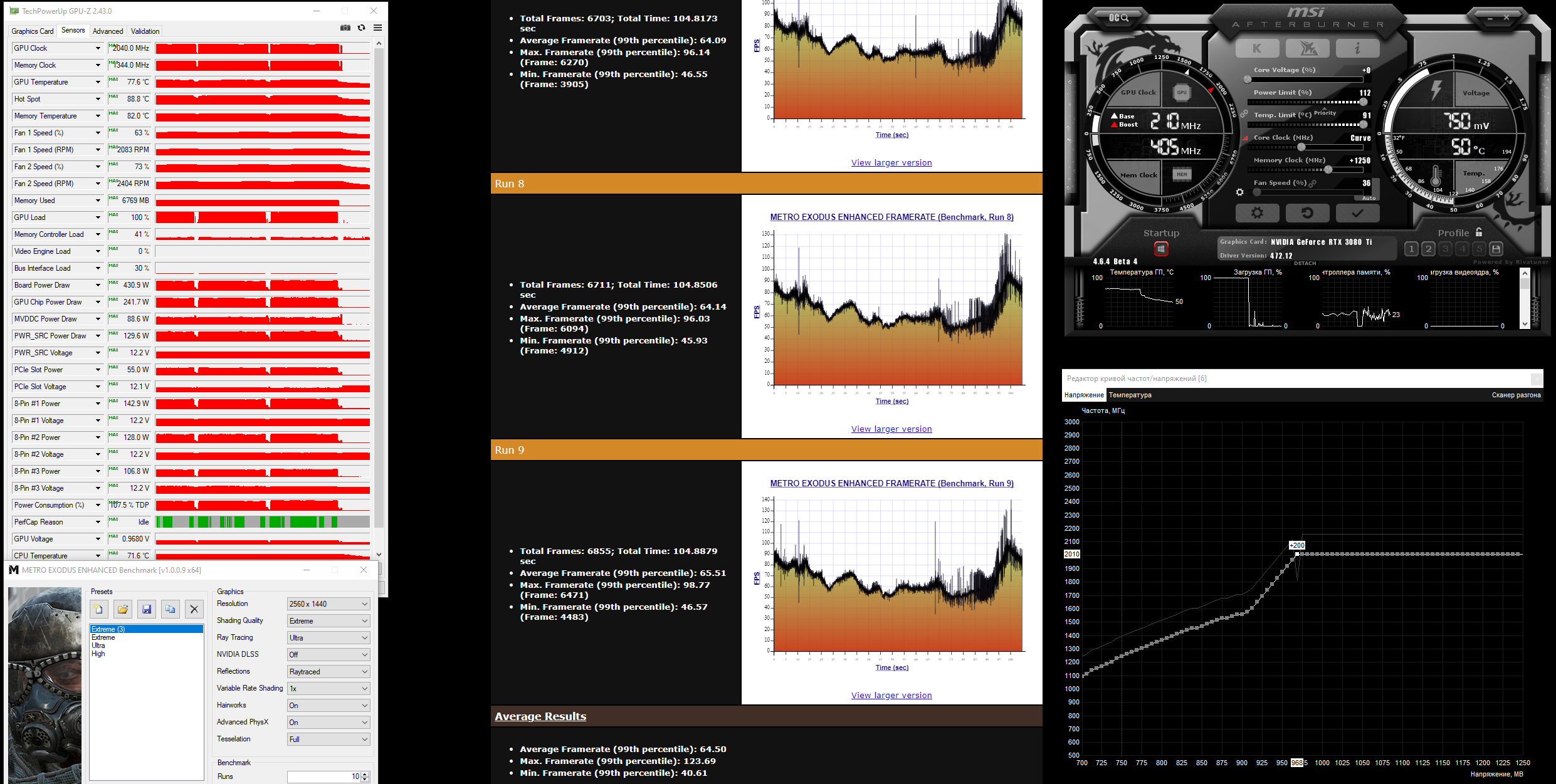This screenshot has width=1556, height=784.
Task: Select the Температура tab in curve editor
Action: pyautogui.click(x=1130, y=395)
